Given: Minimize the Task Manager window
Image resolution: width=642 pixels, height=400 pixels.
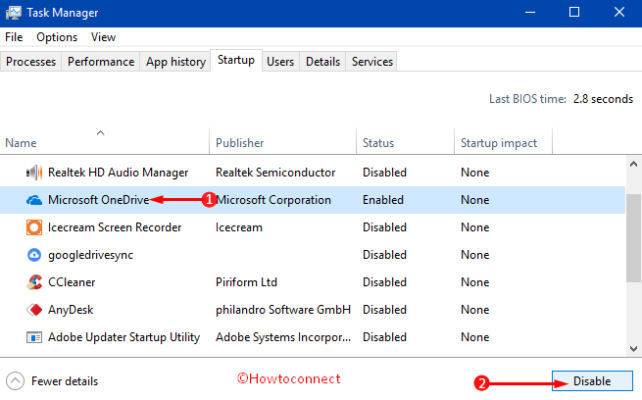Looking at the screenshot, I should click(530, 13).
